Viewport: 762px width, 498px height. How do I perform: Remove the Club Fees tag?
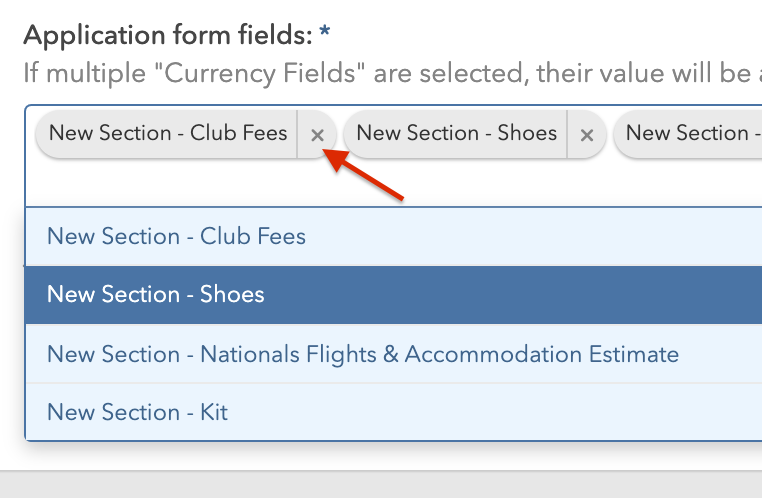317,135
